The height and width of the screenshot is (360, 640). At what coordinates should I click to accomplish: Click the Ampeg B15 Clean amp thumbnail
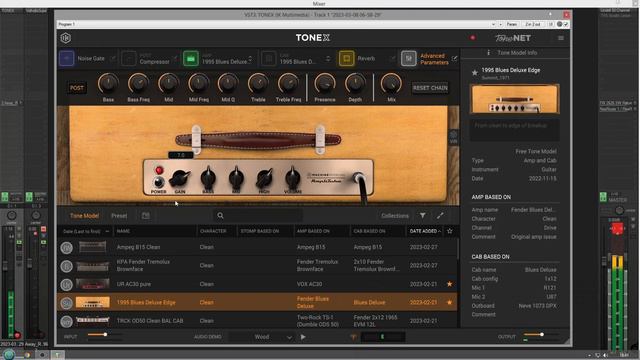point(92,247)
